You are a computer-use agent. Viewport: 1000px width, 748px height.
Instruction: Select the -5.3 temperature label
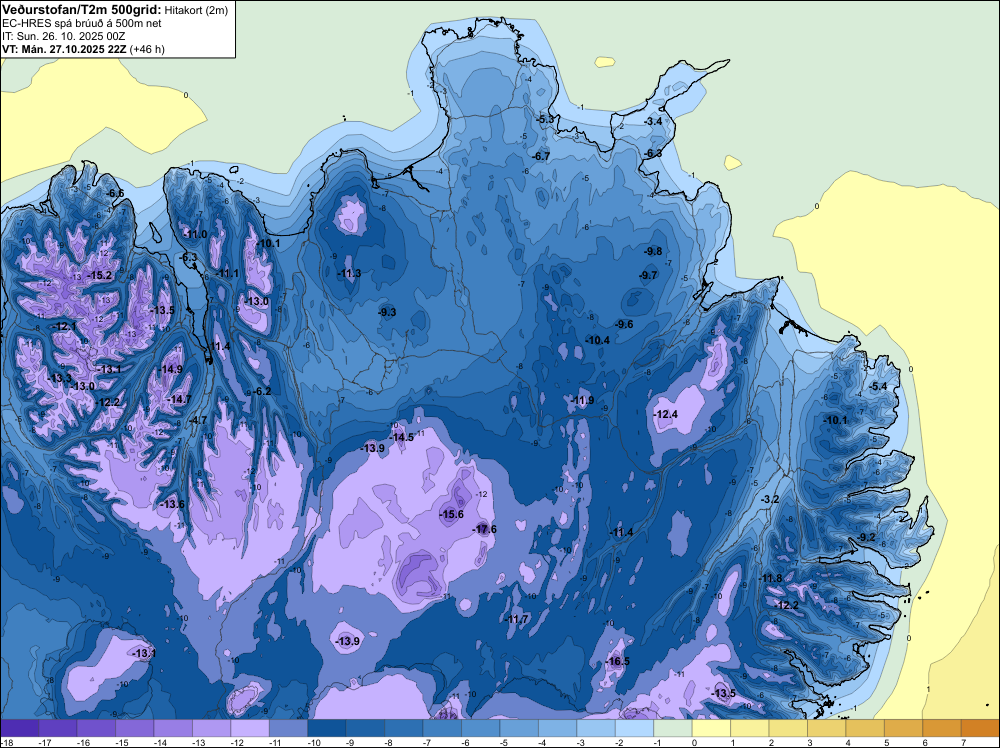coord(545,119)
